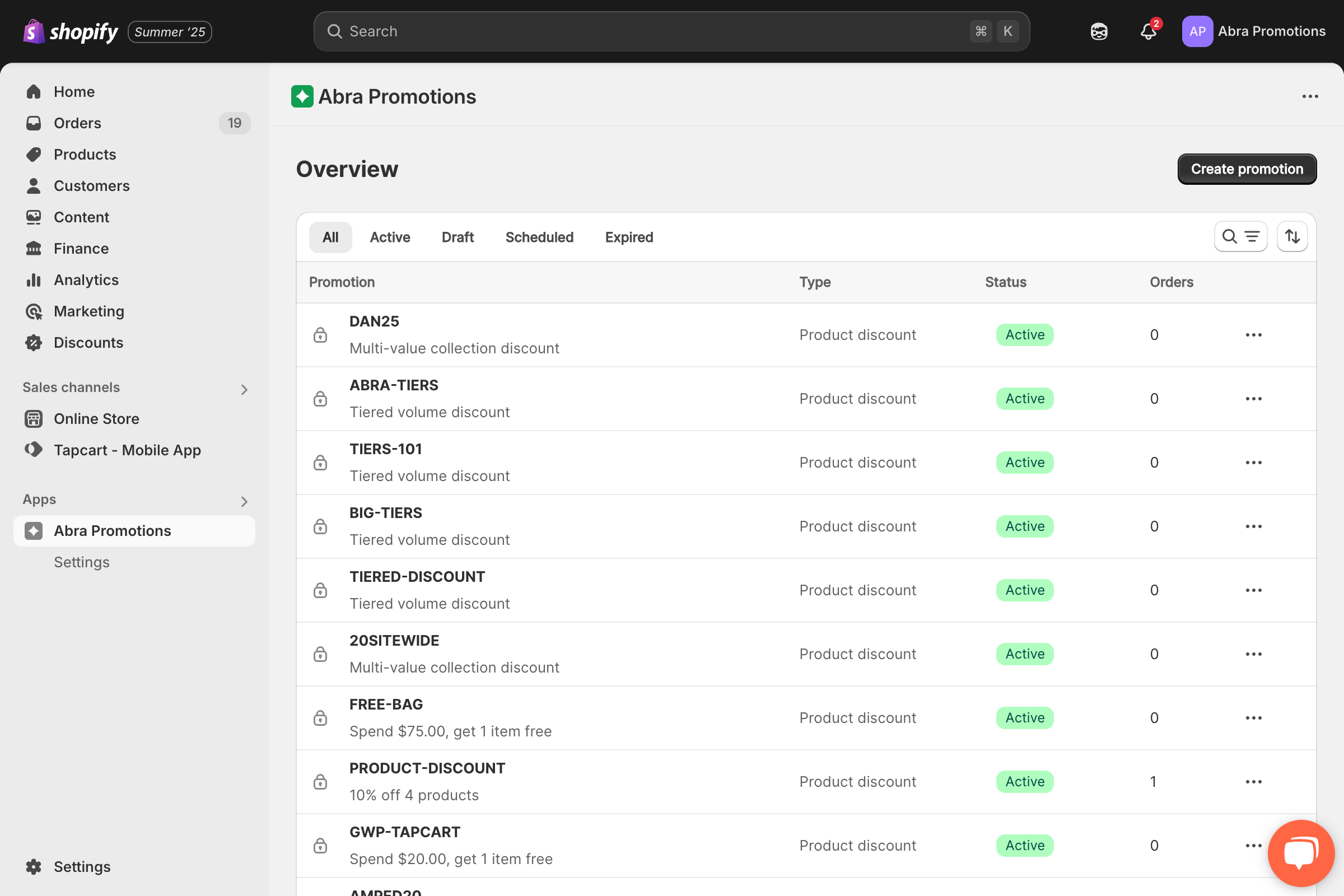Click the Orders count badge 19
Screen dimensions: 1344x896
(x=234, y=123)
